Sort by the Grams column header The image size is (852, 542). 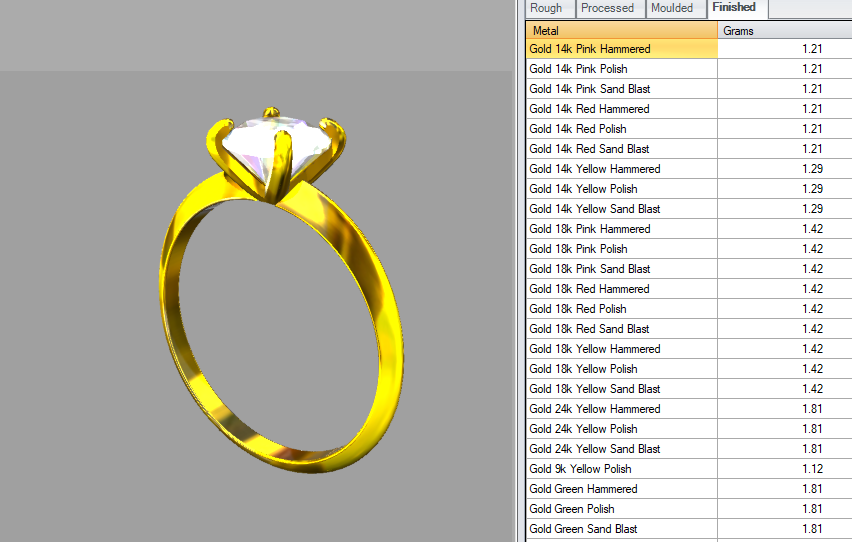[x=784, y=31]
